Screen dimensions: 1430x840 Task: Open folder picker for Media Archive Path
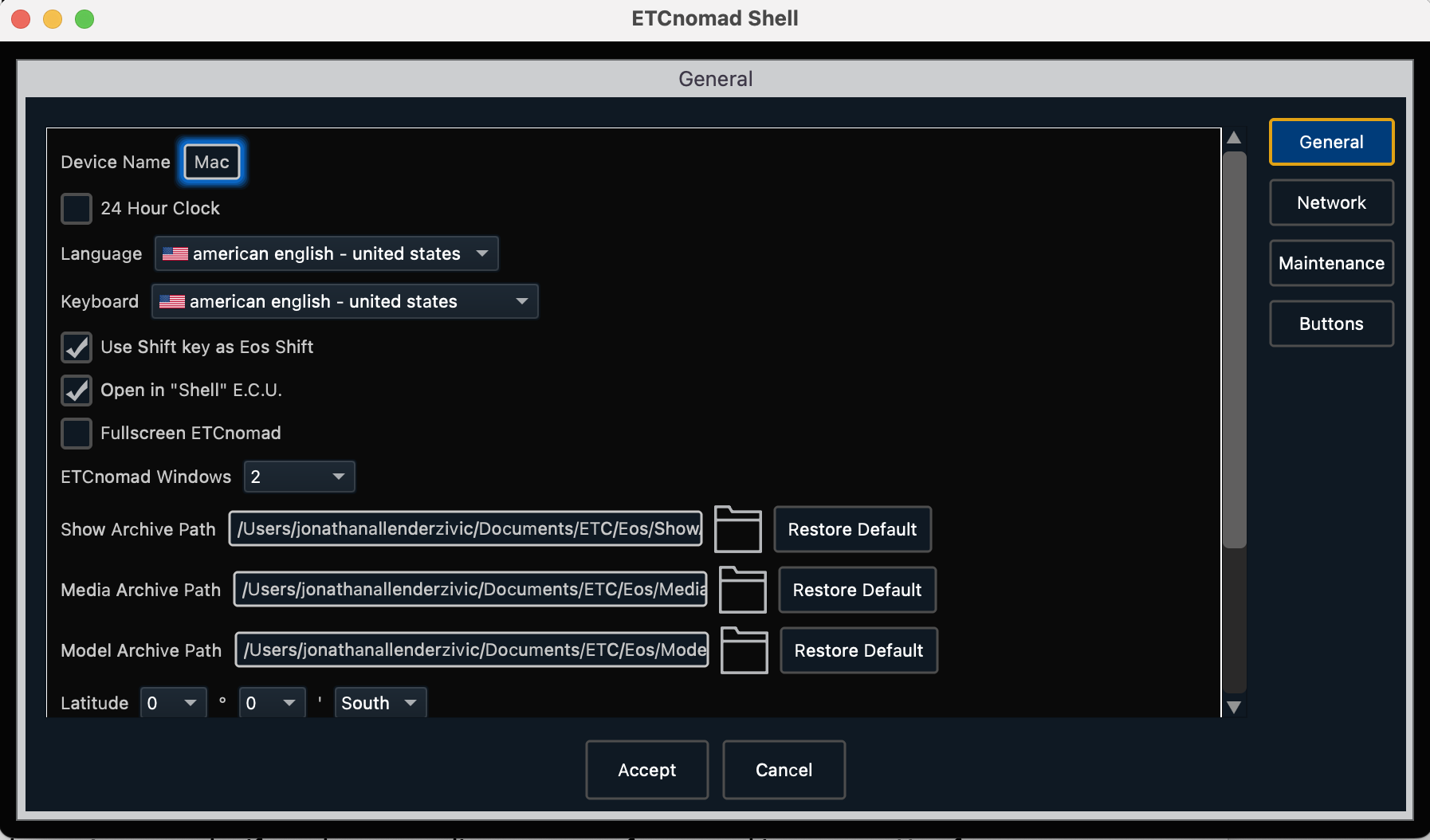pyautogui.click(x=742, y=590)
